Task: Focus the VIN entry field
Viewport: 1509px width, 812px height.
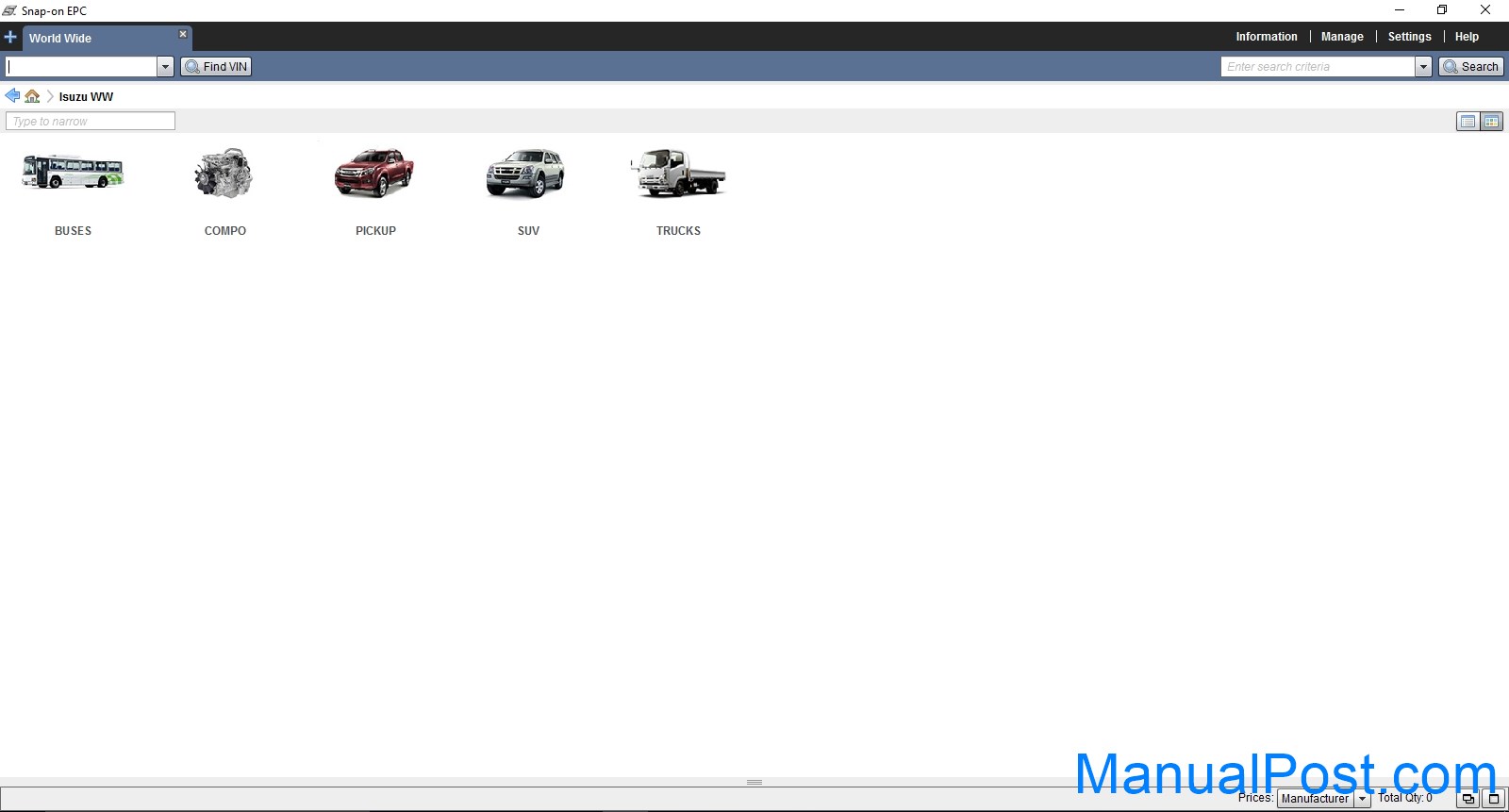Action: (81, 67)
